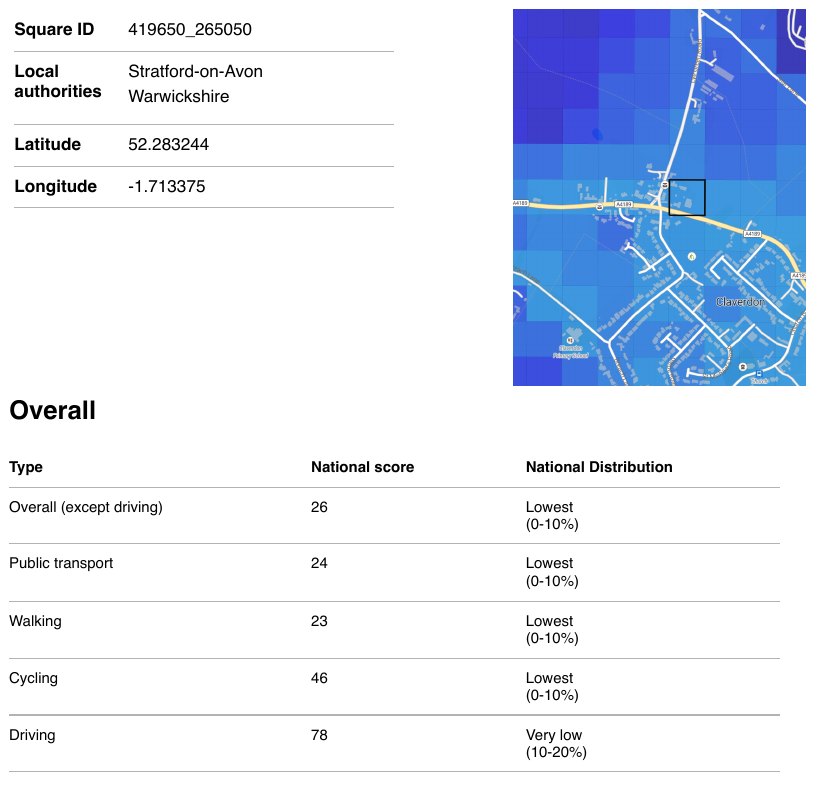Click the Lowest distribution in Overall except driving row
The width and height of the screenshot is (820, 790).
click(552, 516)
